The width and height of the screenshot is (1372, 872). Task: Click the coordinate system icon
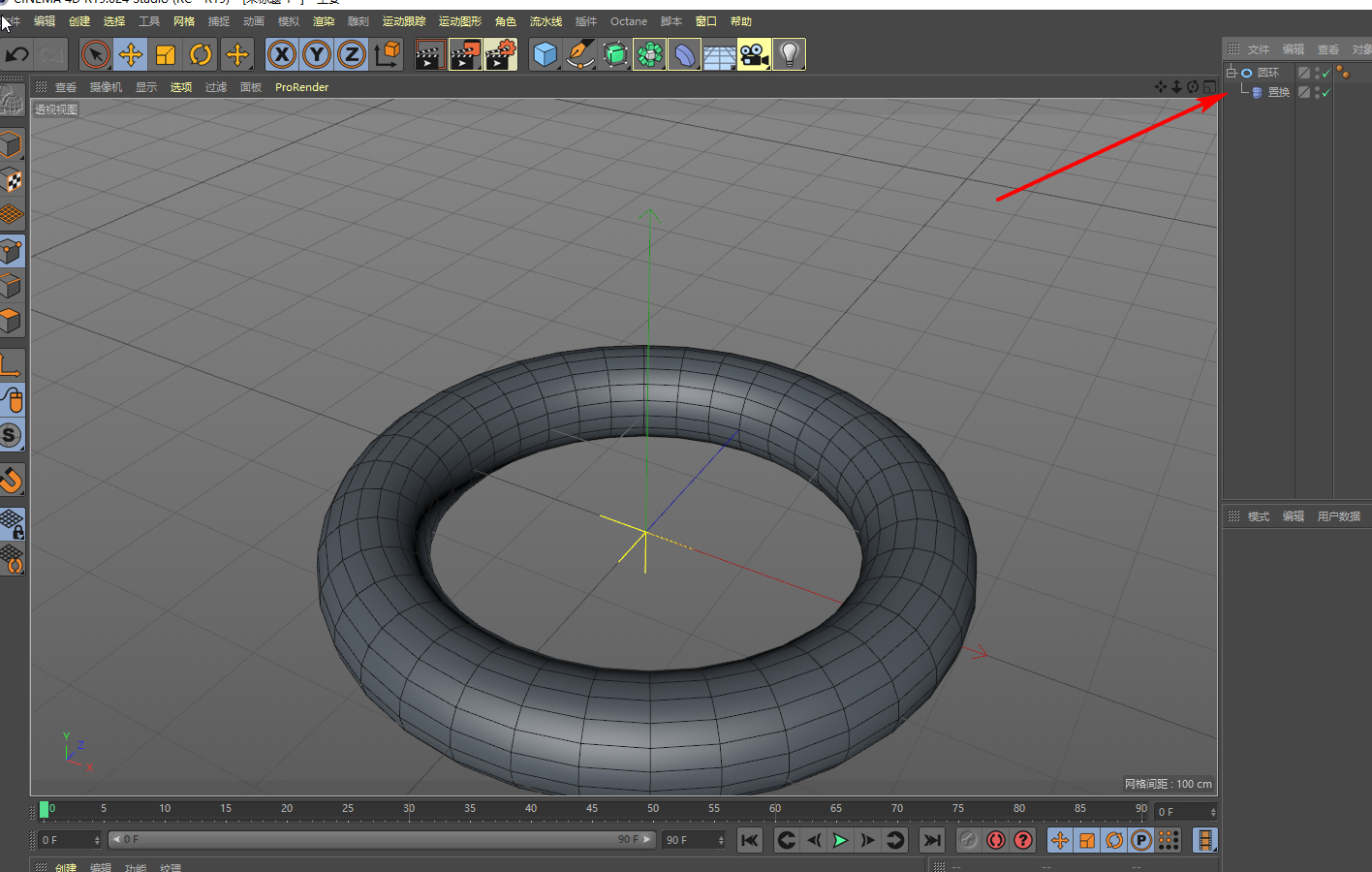[x=387, y=54]
